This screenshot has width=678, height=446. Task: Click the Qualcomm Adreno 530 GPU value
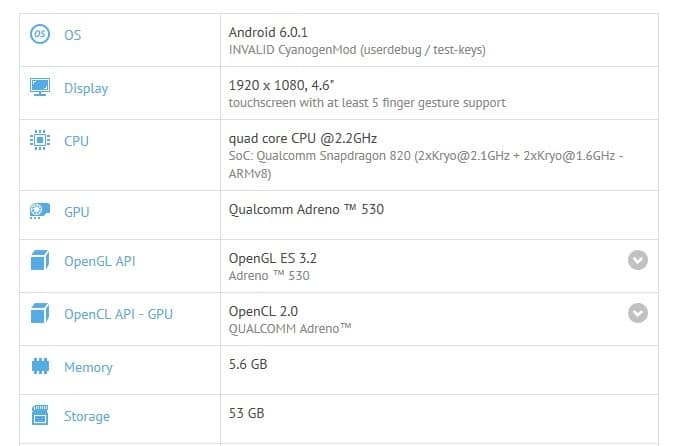(306, 209)
